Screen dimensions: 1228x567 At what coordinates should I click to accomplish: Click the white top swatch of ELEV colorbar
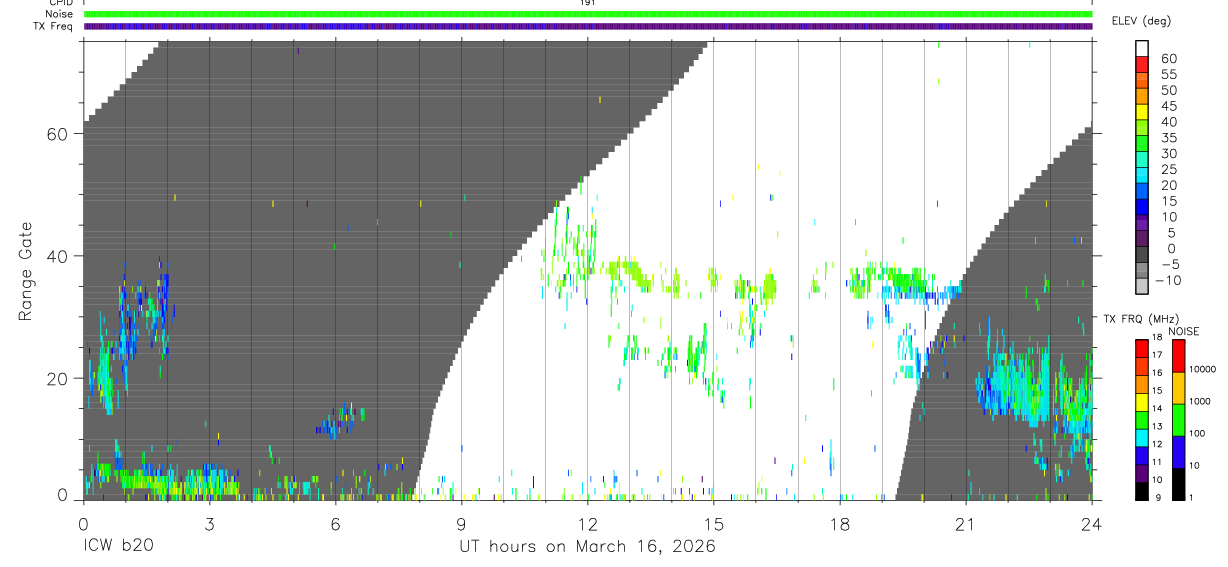1142,48
